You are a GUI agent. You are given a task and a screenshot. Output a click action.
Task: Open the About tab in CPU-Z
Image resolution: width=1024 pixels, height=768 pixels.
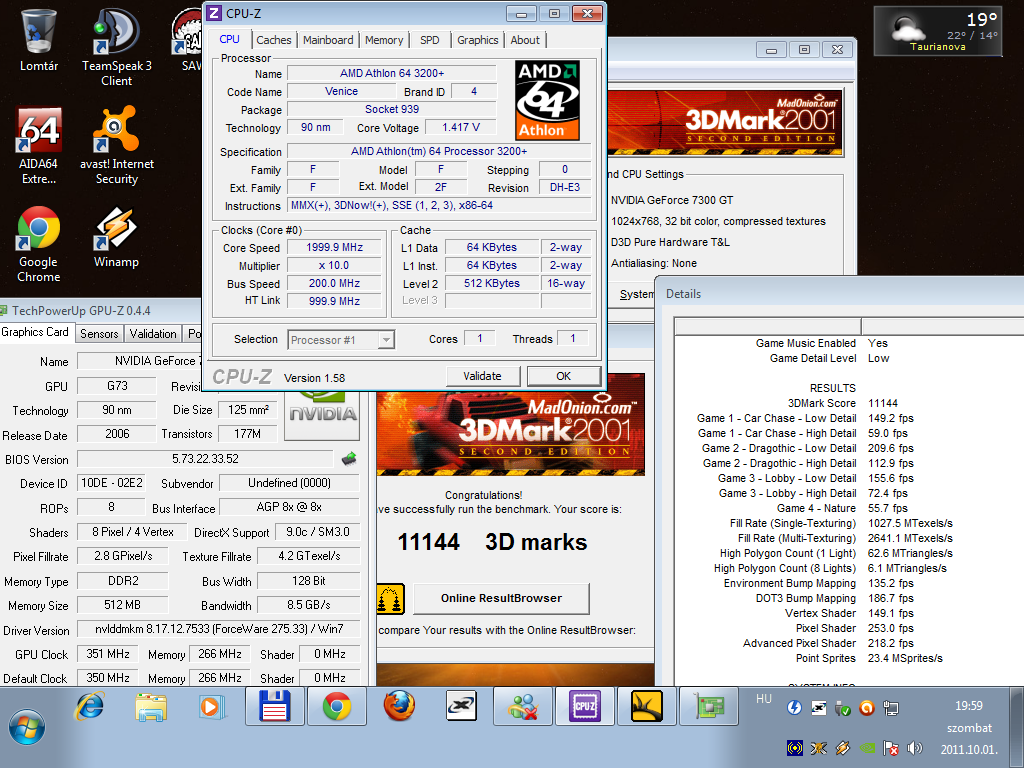(x=525, y=40)
